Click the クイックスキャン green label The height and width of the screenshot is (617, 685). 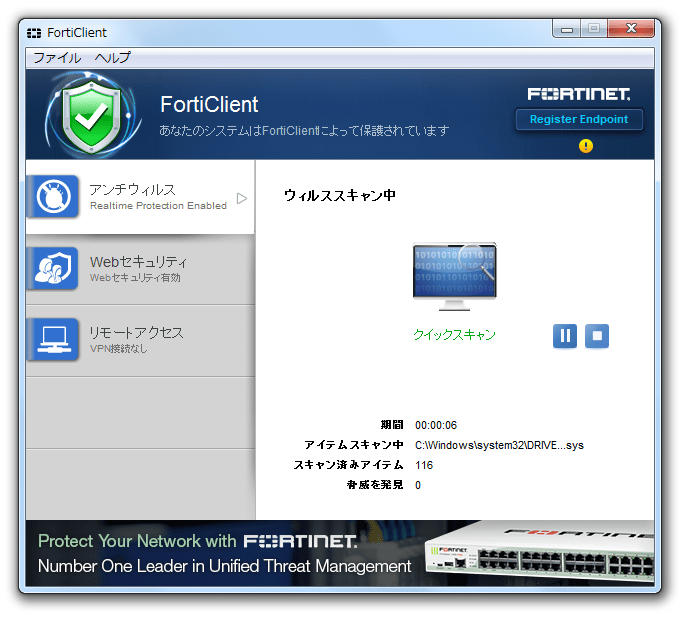pyautogui.click(x=454, y=335)
